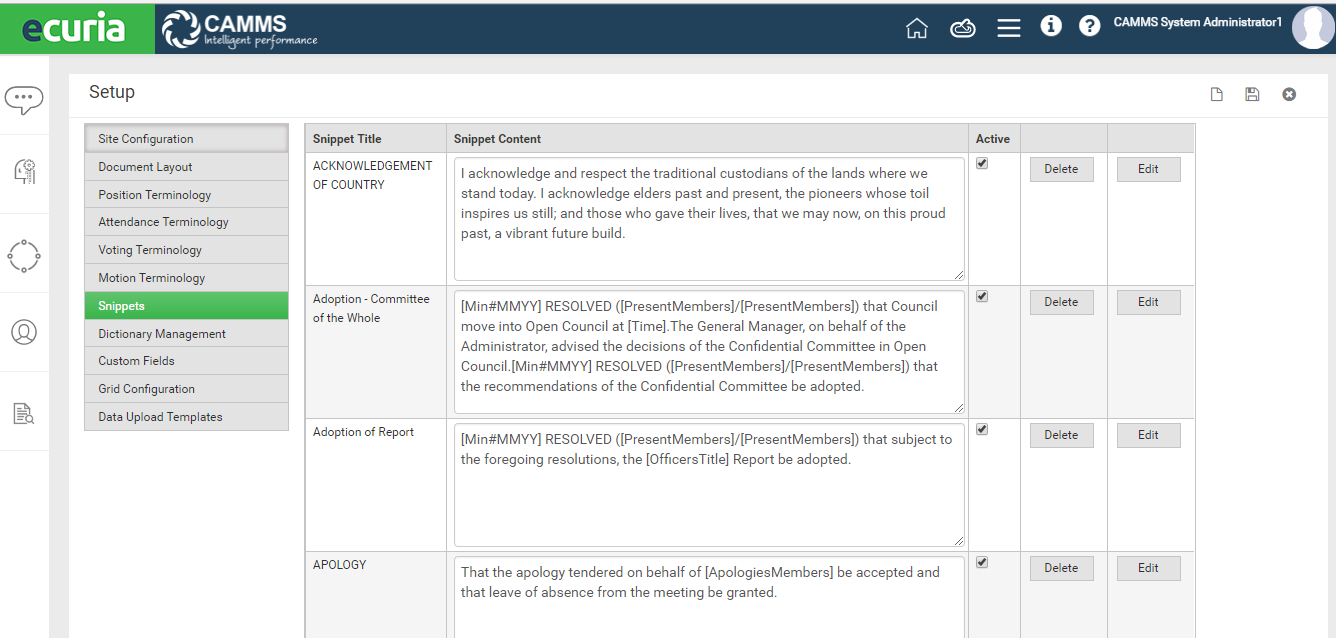
Task: Edit the Adoption of Report snippet
Action: [1148, 435]
